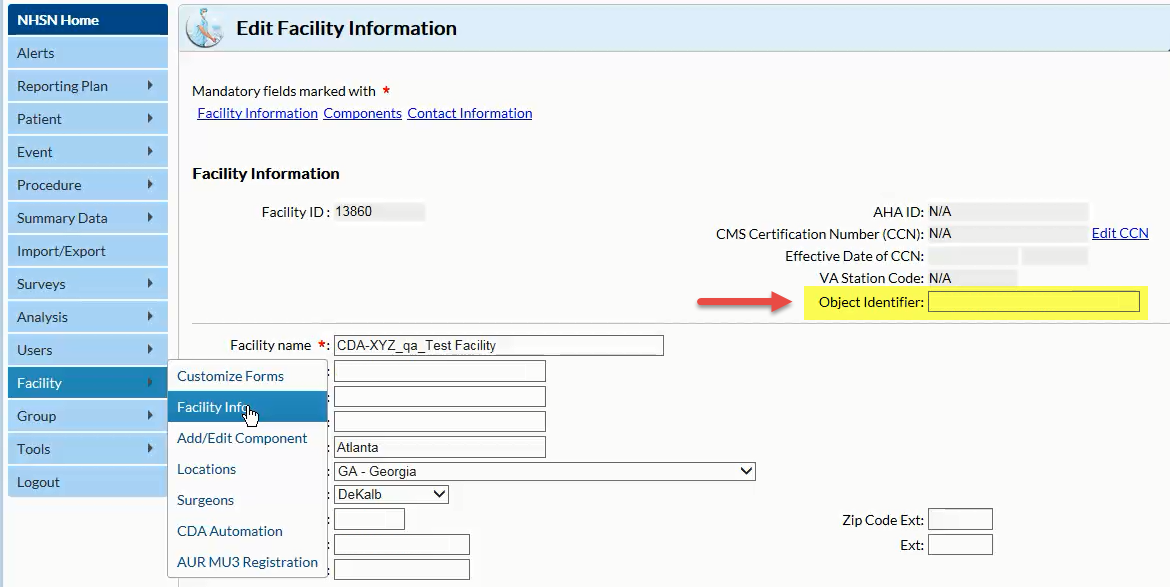The width and height of the screenshot is (1170, 587).
Task: Focus the Zip Code Ext input box
Action: pyautogui.click(x=960, y=519)
